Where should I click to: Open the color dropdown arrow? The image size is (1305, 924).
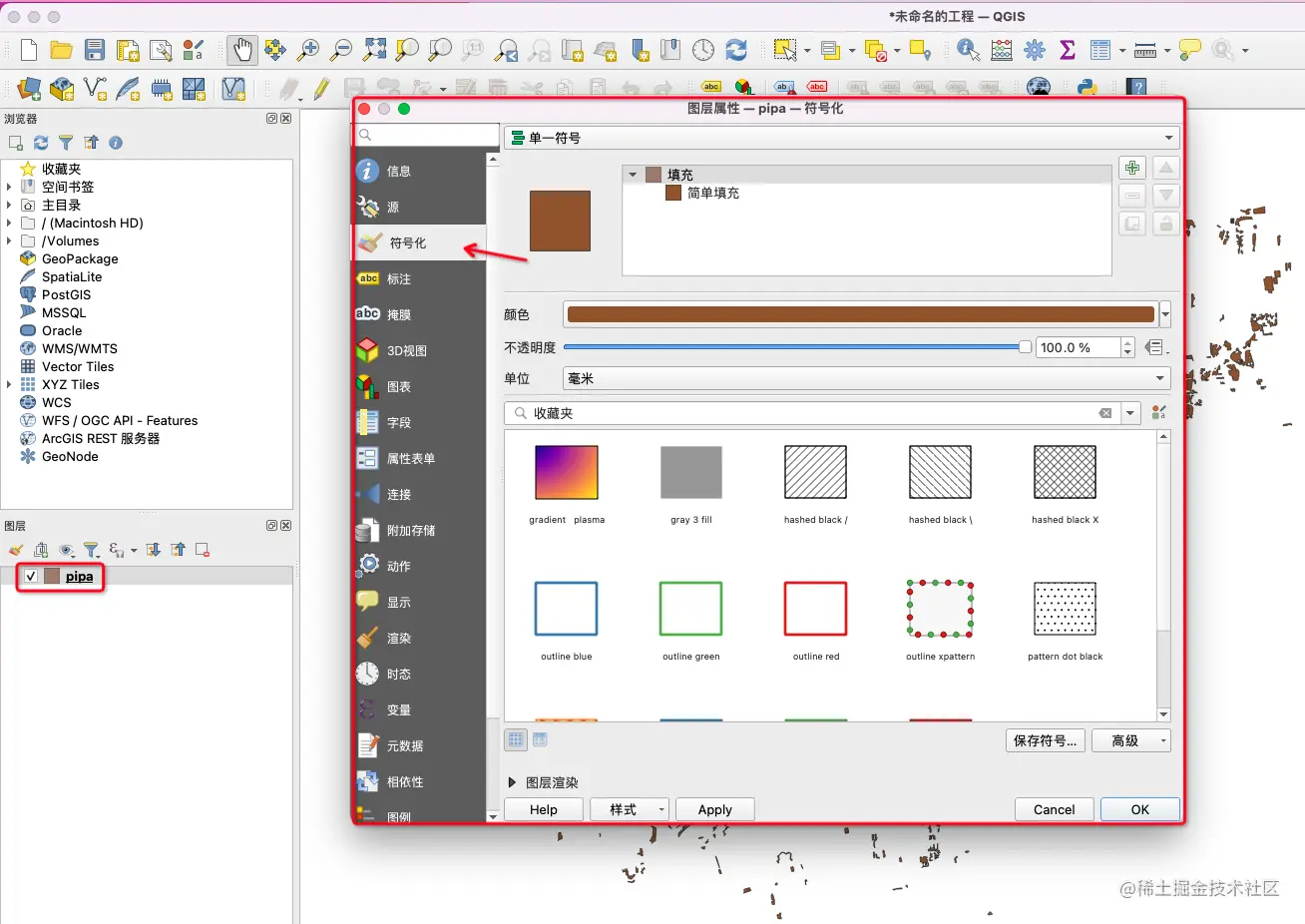pos(1164,314)
